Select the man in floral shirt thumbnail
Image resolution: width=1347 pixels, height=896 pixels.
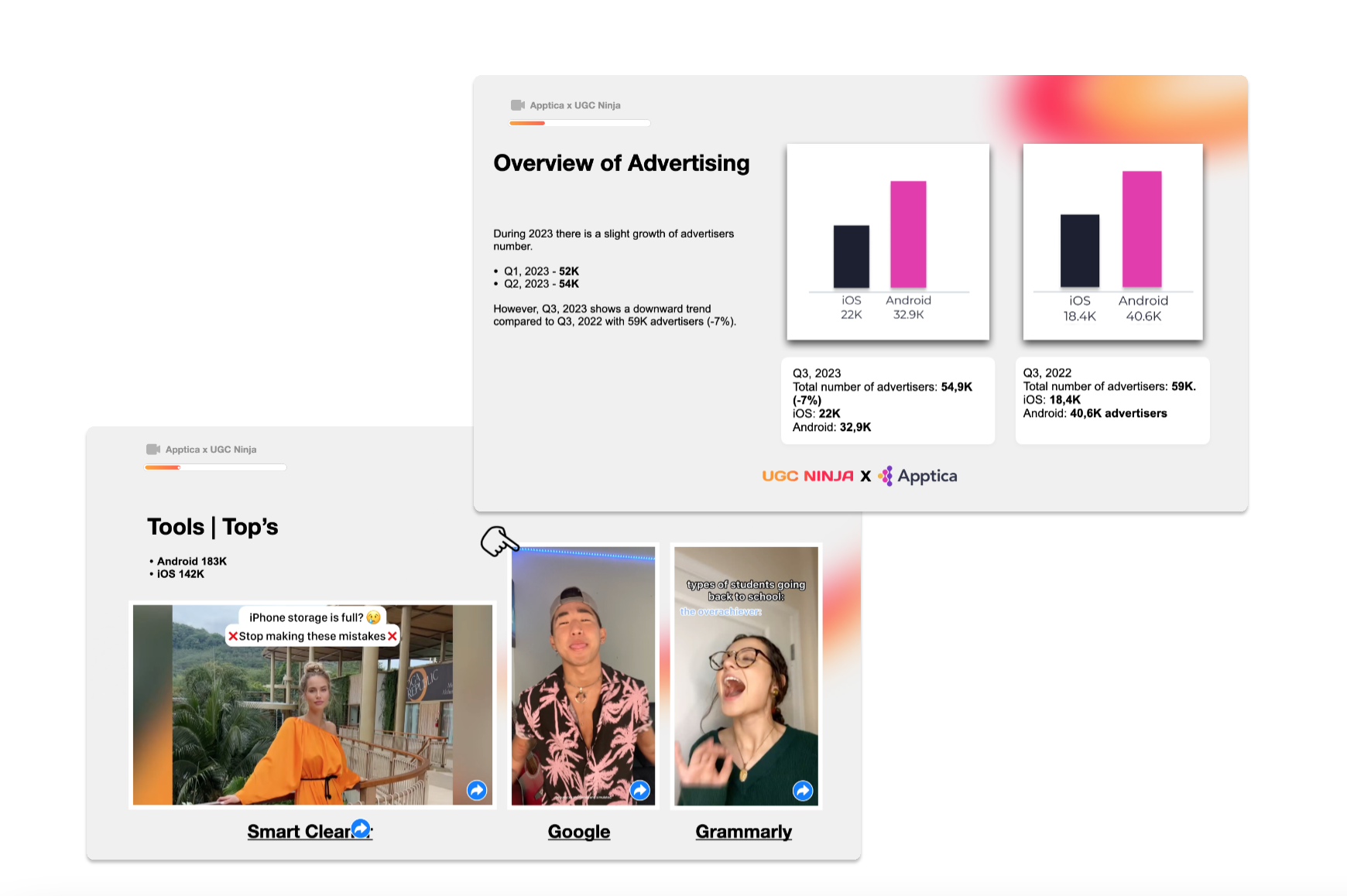coord(583,676)
